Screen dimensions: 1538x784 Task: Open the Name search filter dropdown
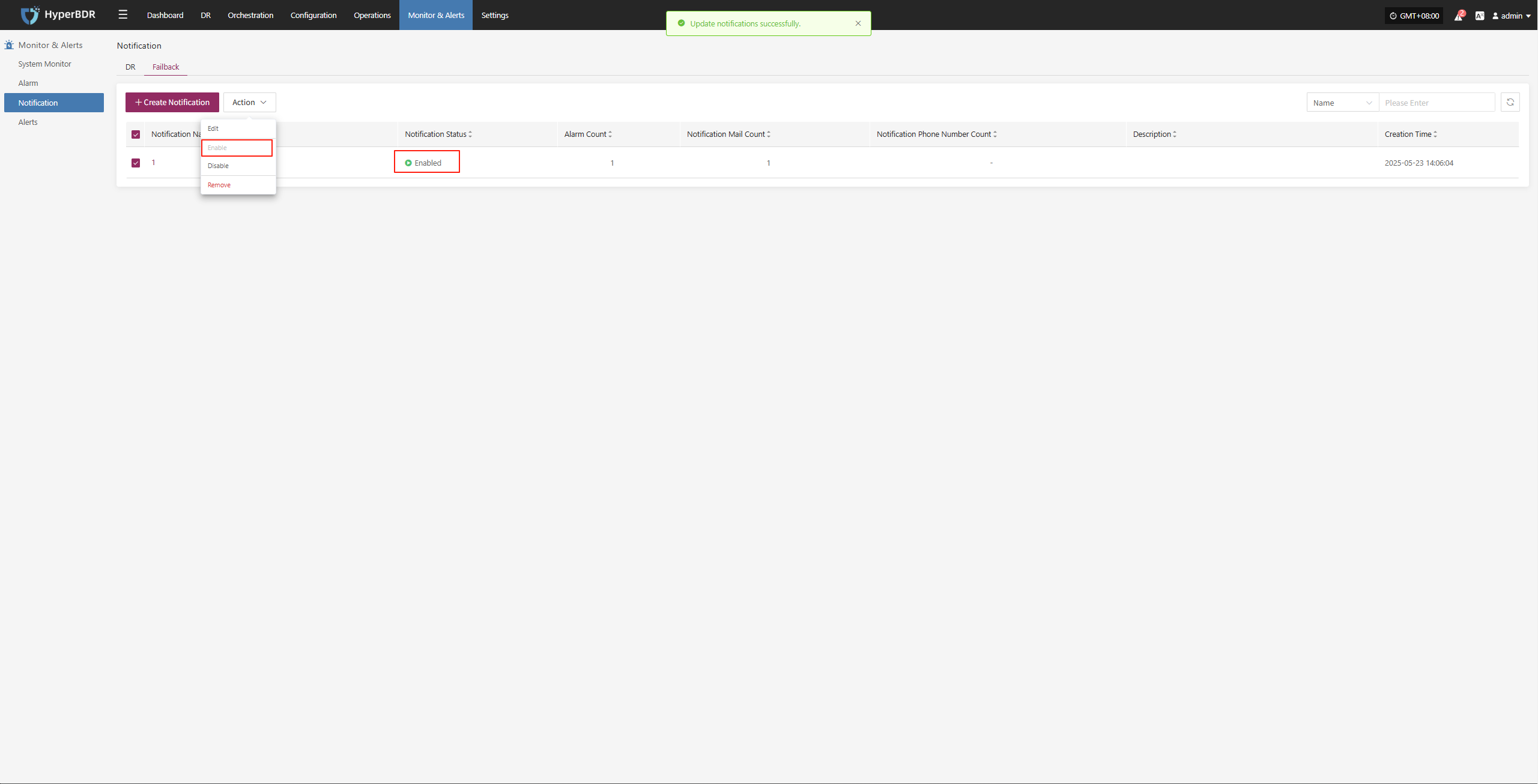[x=1343, y=103]
